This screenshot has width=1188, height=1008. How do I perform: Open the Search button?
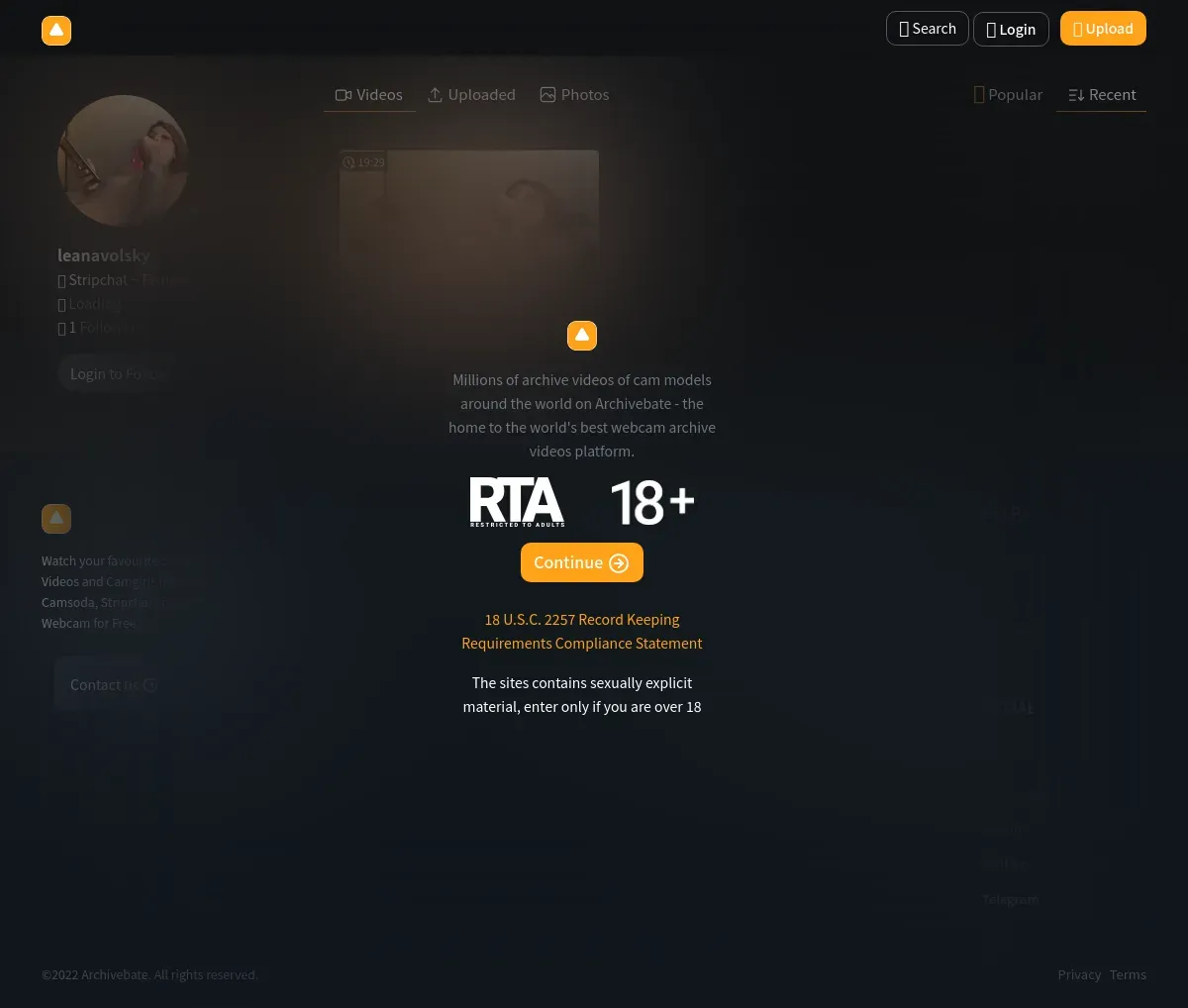(x=928, y=29)
